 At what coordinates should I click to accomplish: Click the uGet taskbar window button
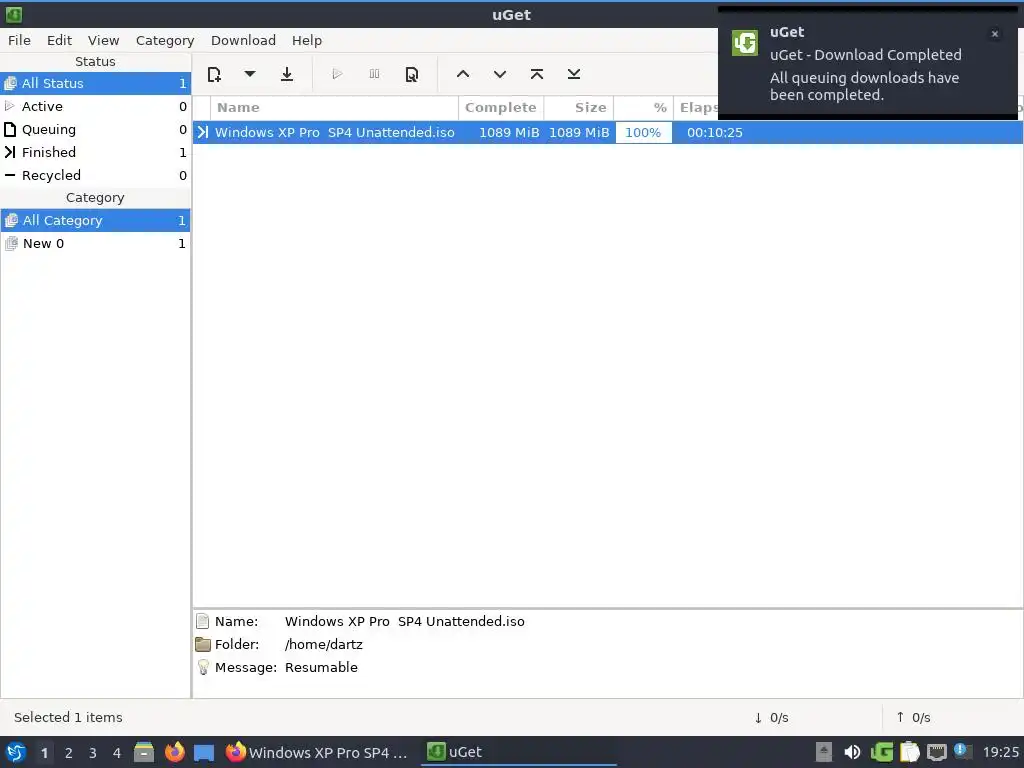pyautogui.click(x=520, y=752)
